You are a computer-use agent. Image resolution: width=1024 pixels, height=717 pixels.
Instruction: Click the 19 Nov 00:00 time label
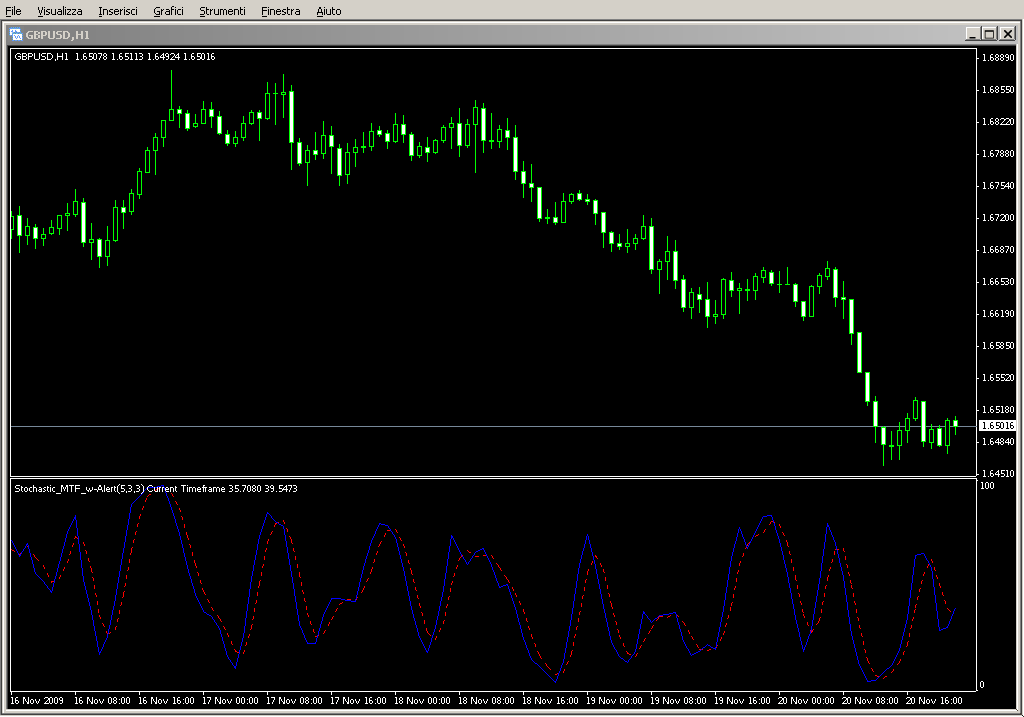click(x=614, y=701)
